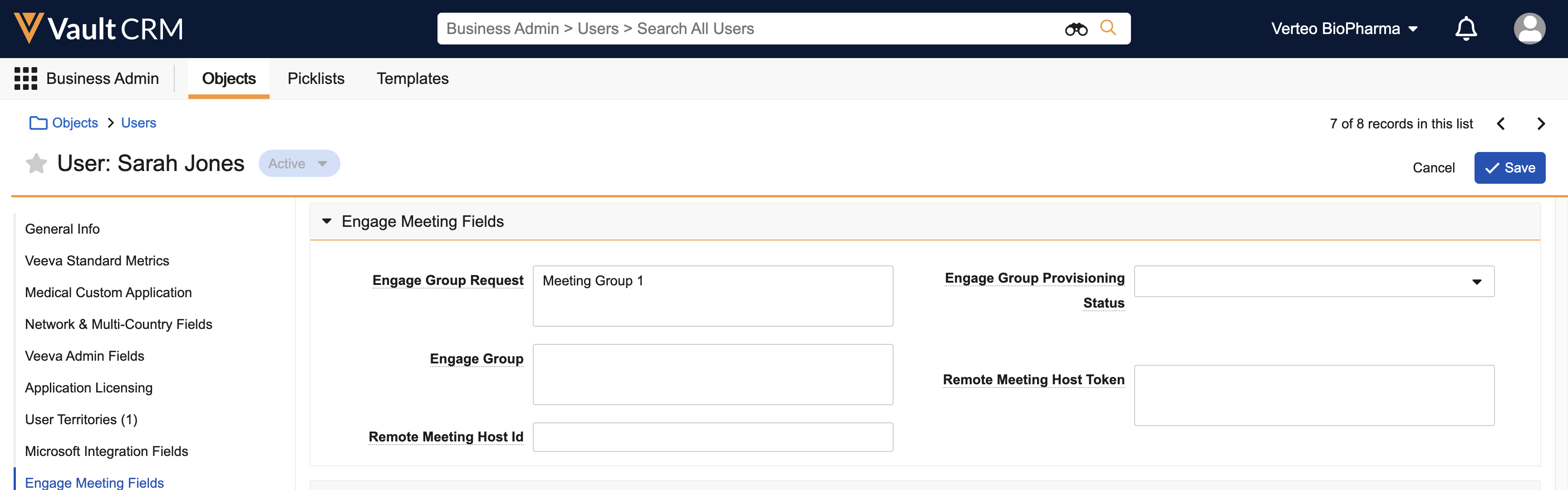Screen dimensions: 1568x490
Task: Click the Remote Meeting Host Id field
Action: click(x=712, y=437)
